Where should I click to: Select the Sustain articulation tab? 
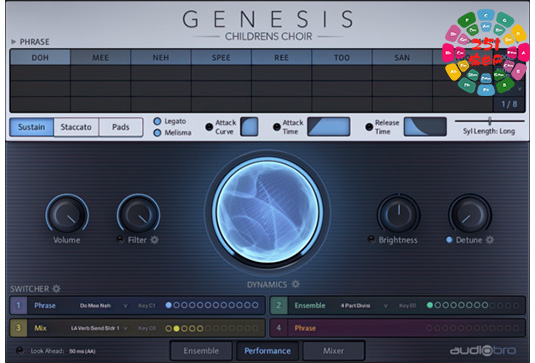click(x=32, y=127)
